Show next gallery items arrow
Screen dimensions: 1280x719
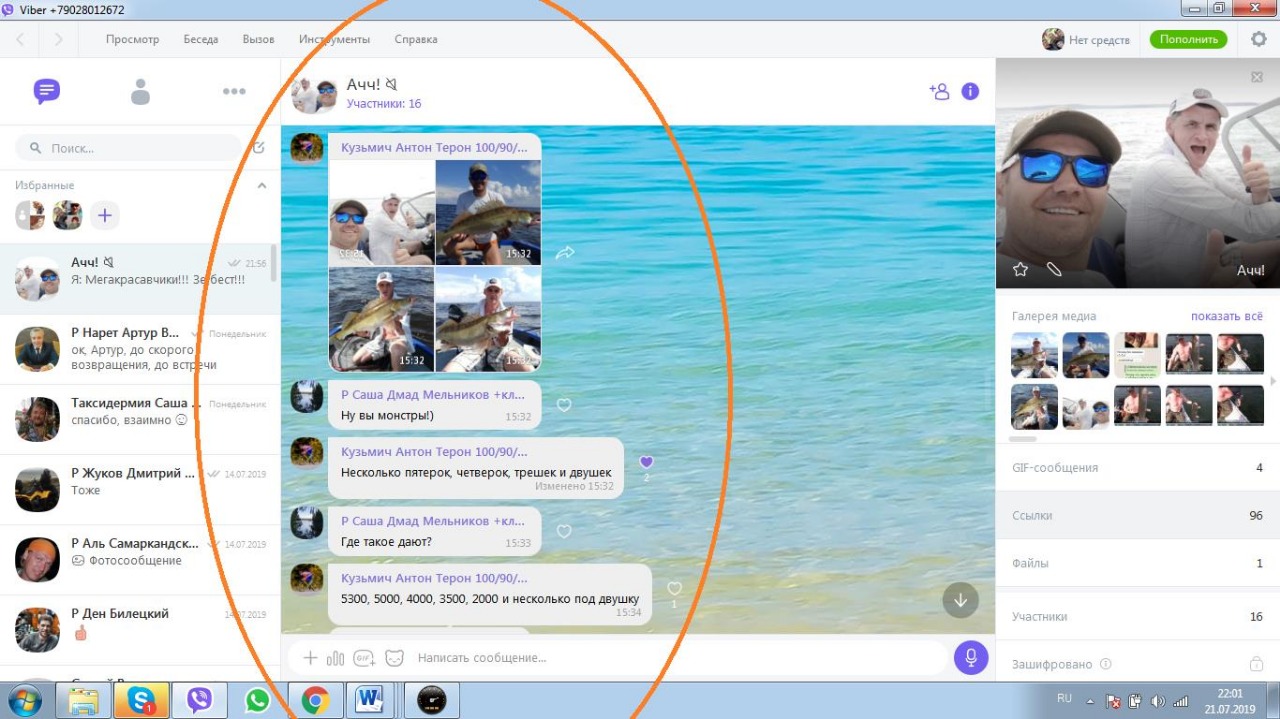1273,381
